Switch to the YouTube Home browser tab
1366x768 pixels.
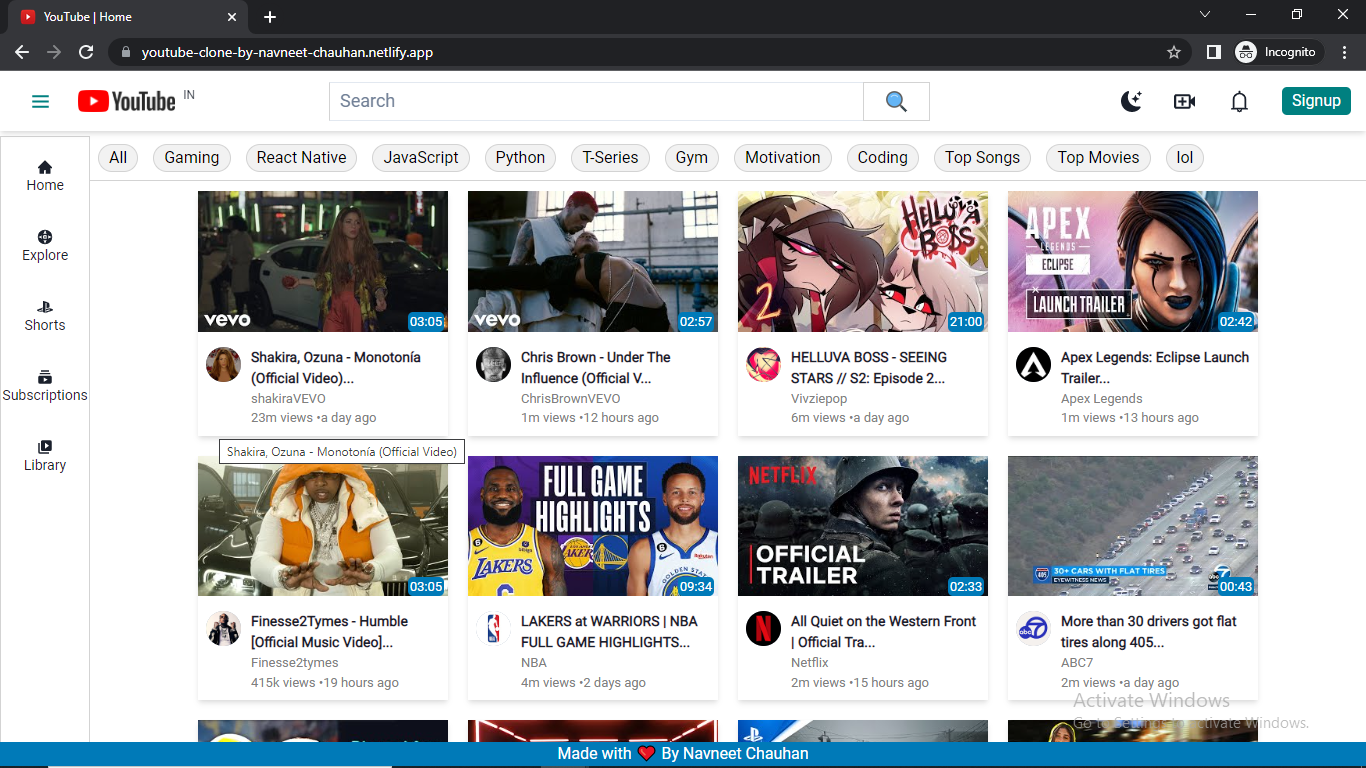click(120, 16)
